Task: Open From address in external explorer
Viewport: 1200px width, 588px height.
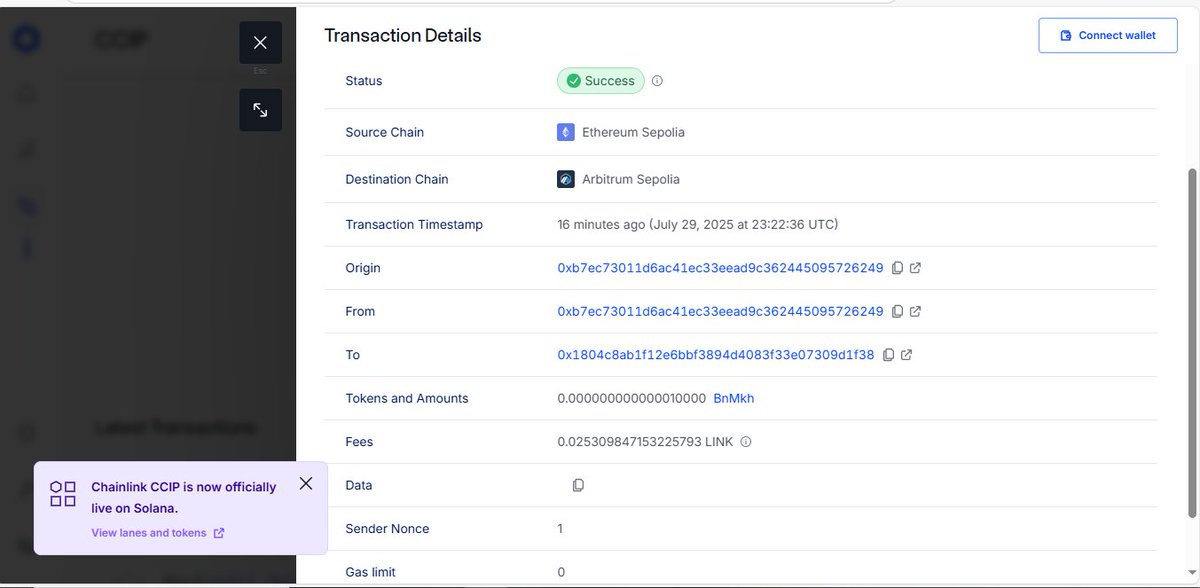Action: (x=915, y=311)
